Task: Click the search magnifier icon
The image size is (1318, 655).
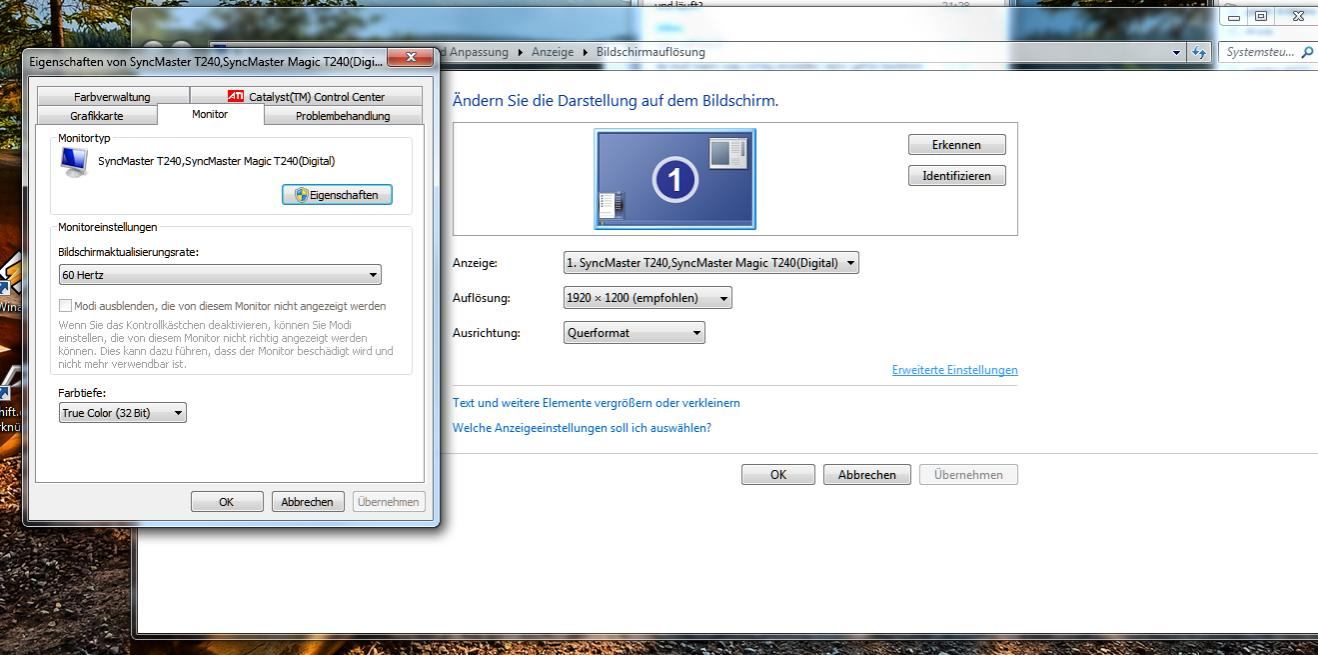Action: pos(1308,52)
